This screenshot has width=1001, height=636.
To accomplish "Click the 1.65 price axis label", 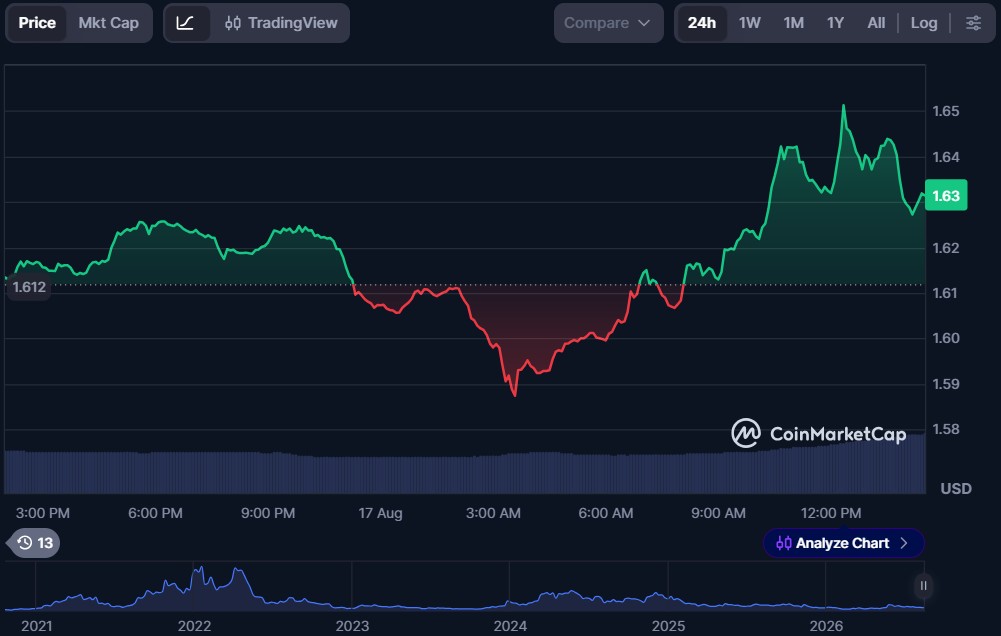I will 945,111.
